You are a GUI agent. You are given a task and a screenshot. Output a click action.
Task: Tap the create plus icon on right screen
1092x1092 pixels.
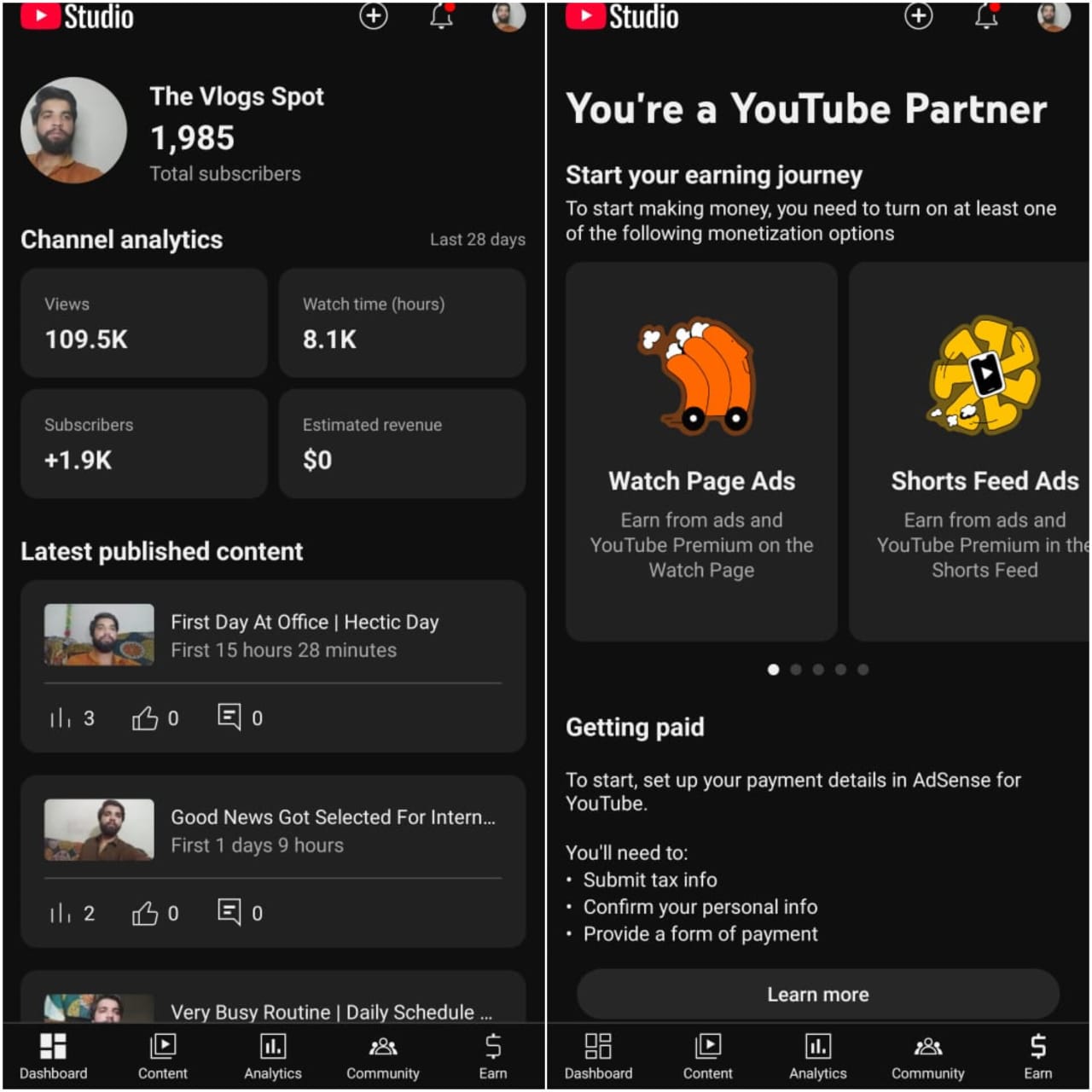(918, 15)
